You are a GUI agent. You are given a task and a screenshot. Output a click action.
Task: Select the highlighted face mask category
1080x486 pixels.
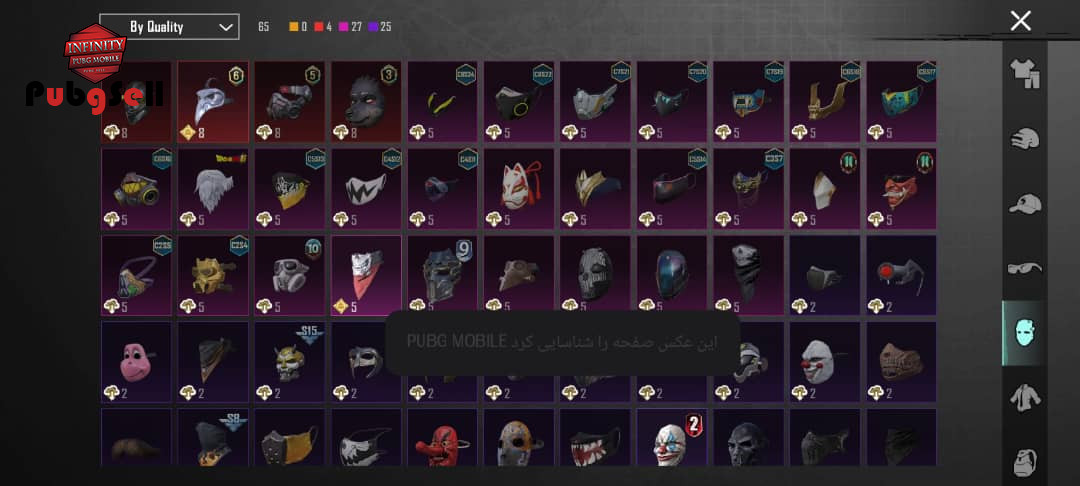(1023, 333)
